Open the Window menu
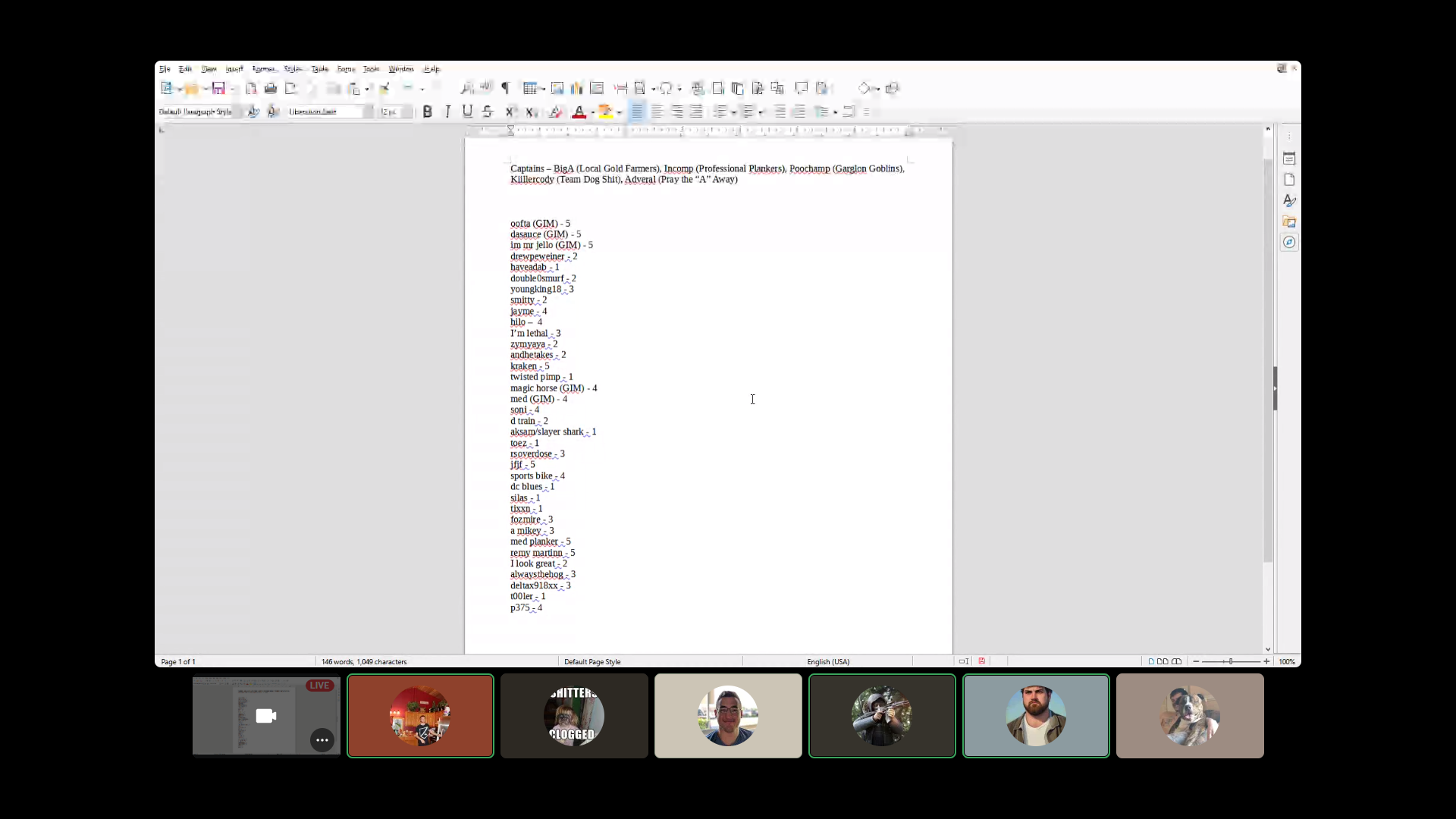This screenshot has height=819, width=1456. click(x=401, y=69)
